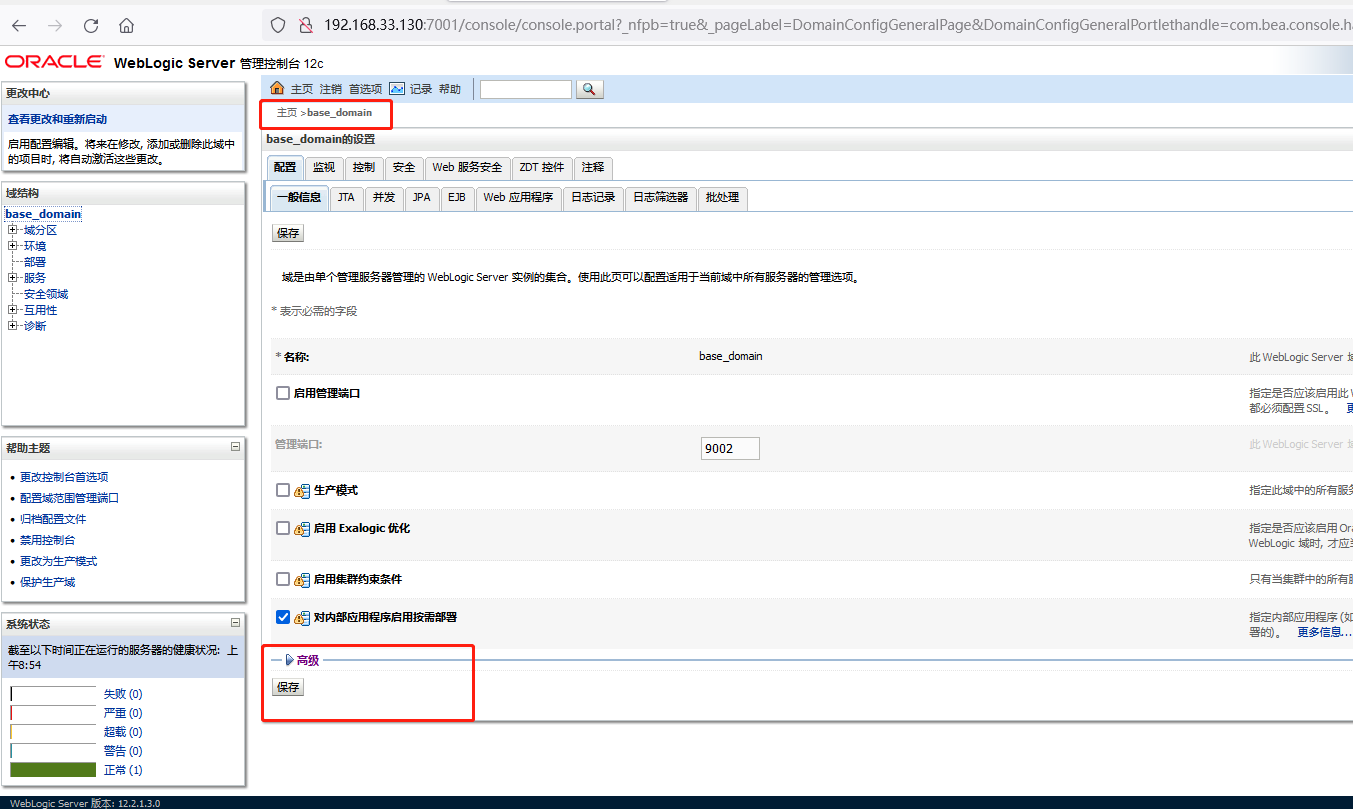Open 帮助 in the toolbar
The width and height of the screenshot is (1353, 809).
point(450,89)
